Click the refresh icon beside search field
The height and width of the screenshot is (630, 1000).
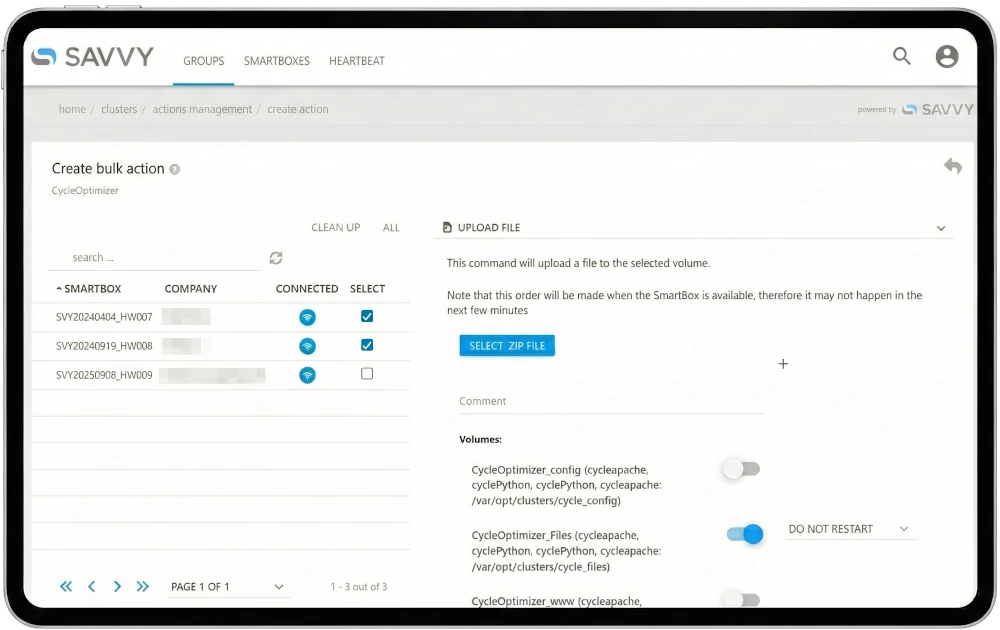(276, 258)
